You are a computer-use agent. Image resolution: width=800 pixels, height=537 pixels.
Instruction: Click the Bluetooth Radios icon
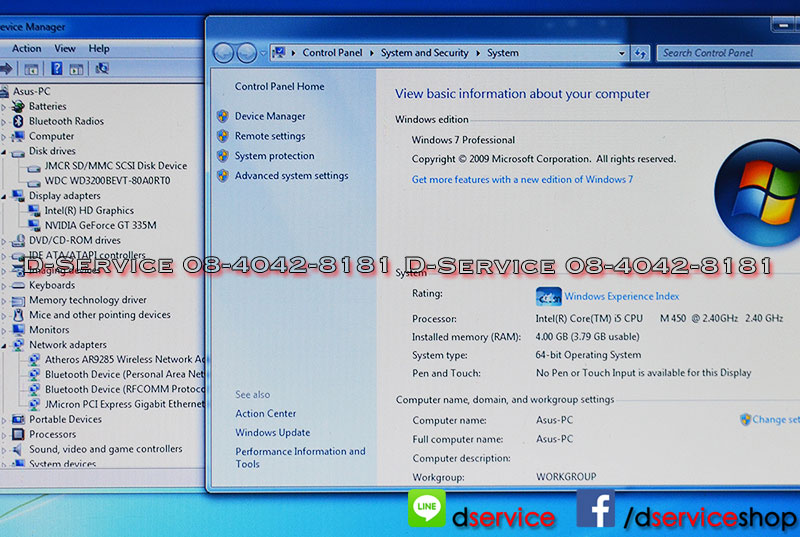[x=18, y=121]
